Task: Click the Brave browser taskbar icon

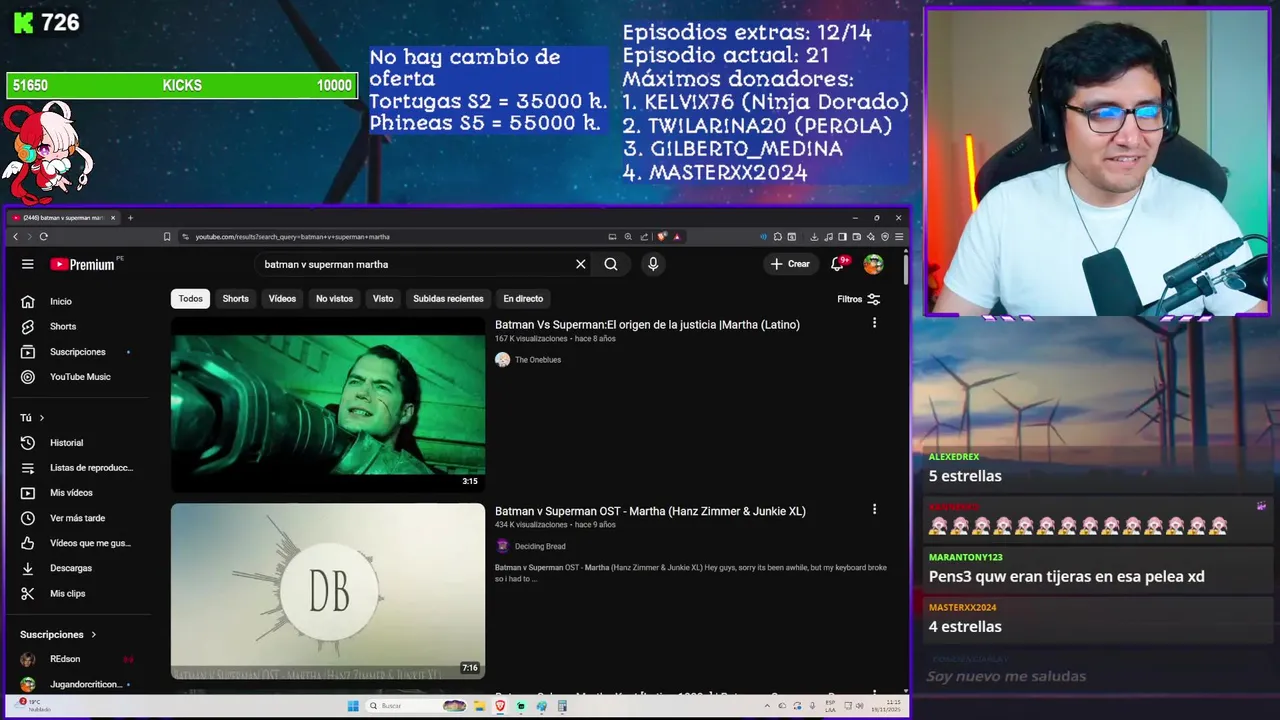Action: 500,706
